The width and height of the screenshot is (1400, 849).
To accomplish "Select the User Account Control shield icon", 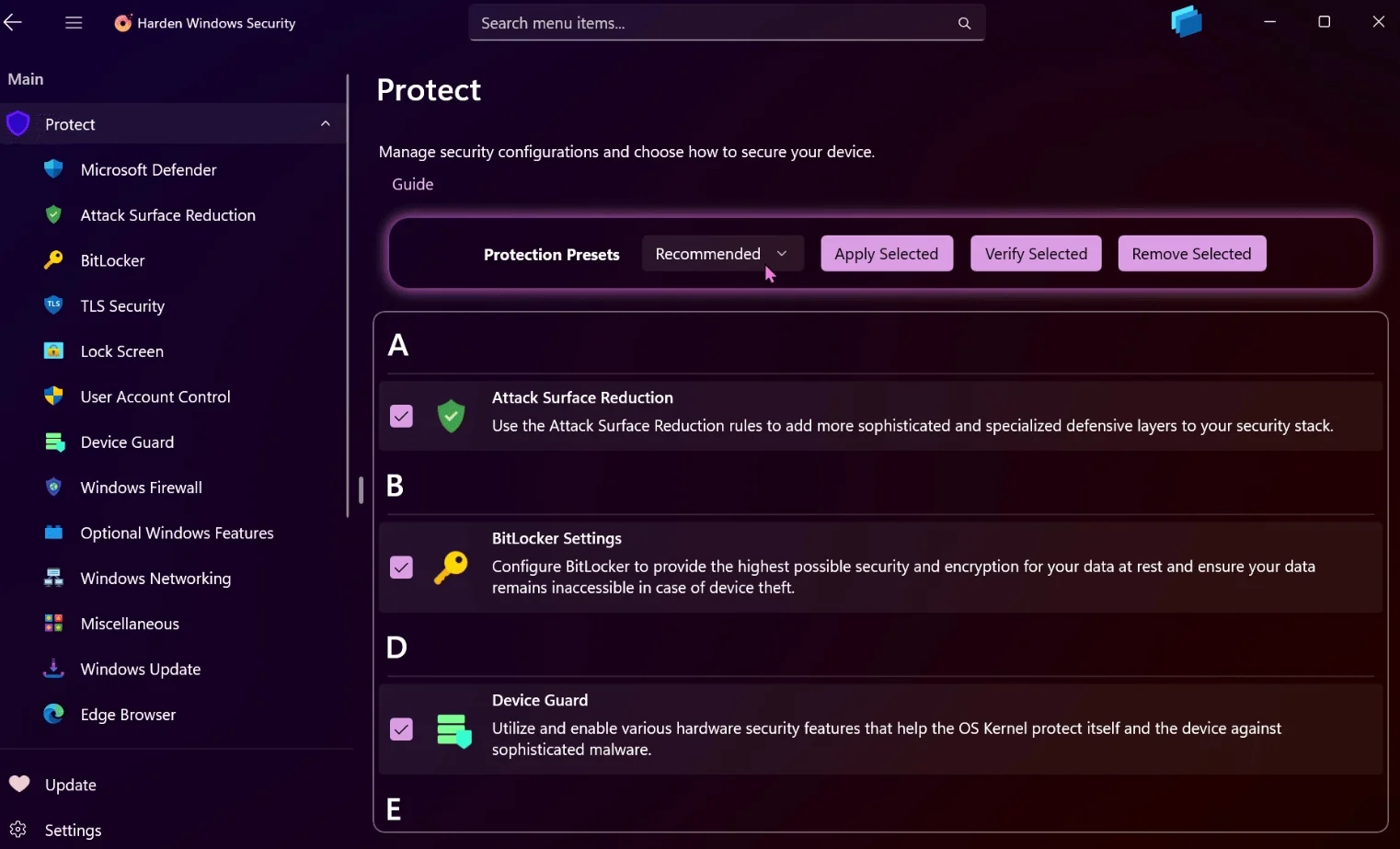I will (52, 396).
